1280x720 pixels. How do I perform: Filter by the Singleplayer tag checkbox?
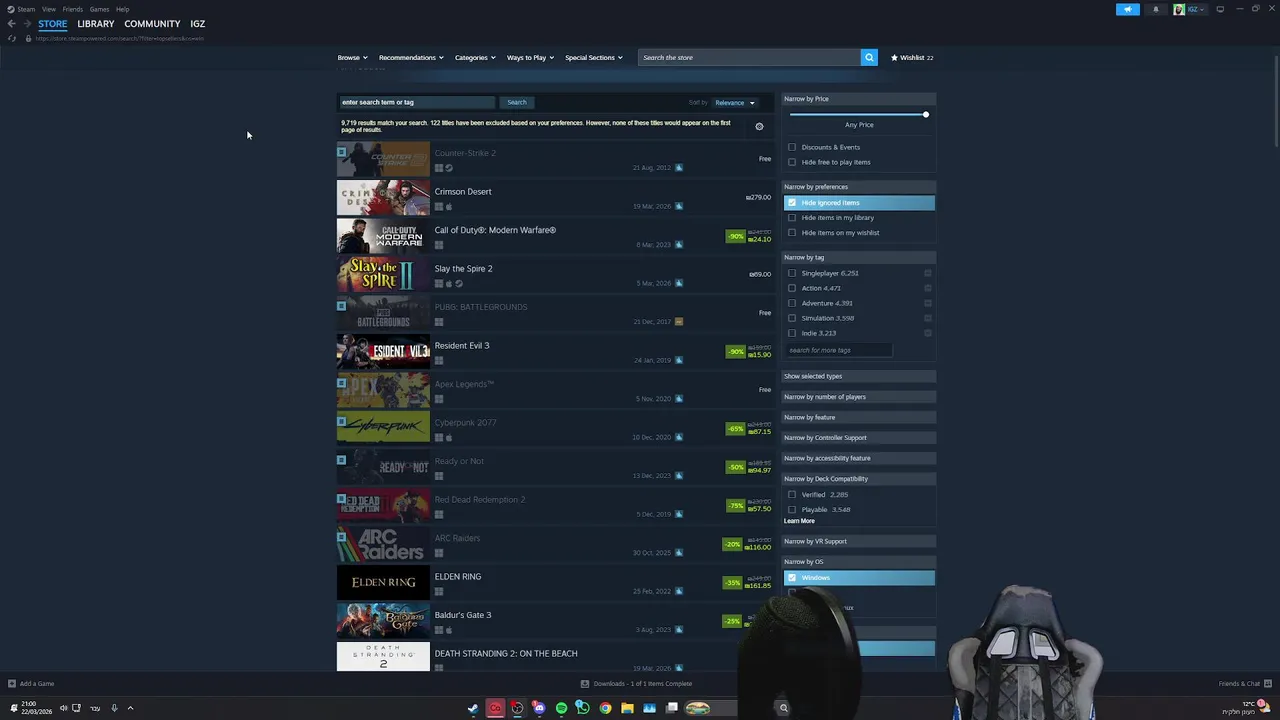click(792, 273)
